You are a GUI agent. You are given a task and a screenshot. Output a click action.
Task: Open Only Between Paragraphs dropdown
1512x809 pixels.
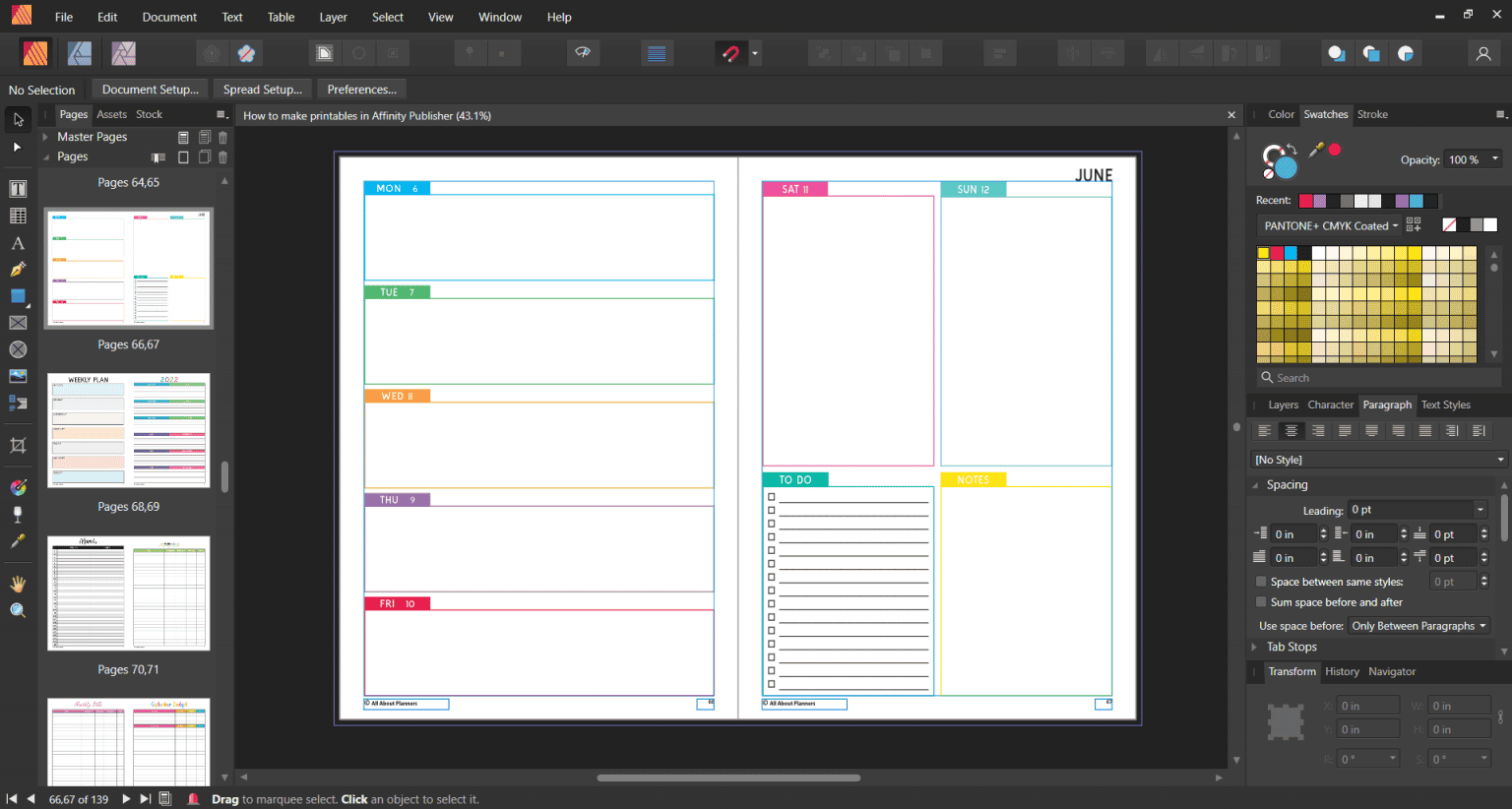pos(1418,626)
